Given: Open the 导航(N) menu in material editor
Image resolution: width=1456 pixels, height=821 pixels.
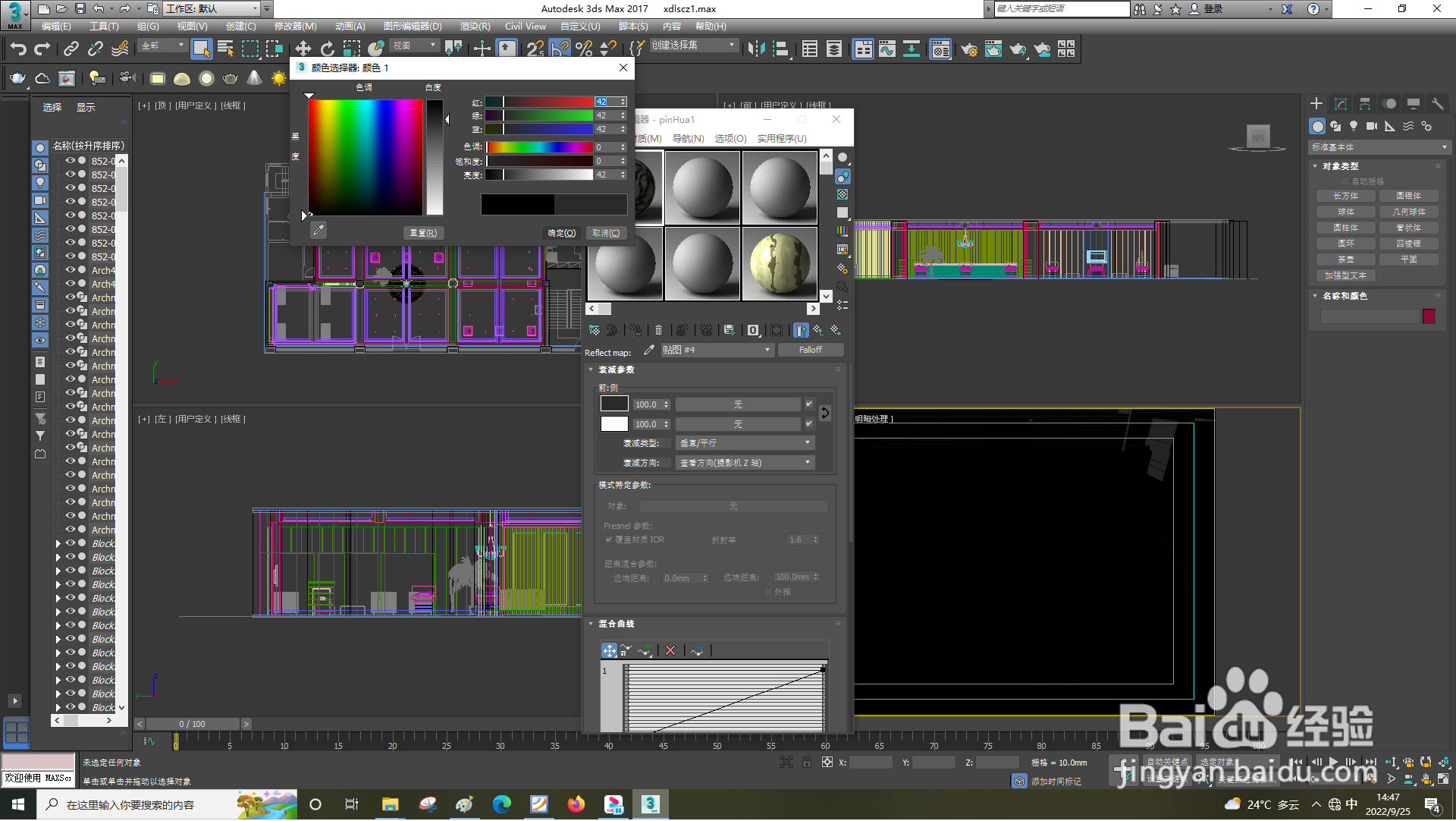Looking at the screenshot, I should (x=688, y=139).
